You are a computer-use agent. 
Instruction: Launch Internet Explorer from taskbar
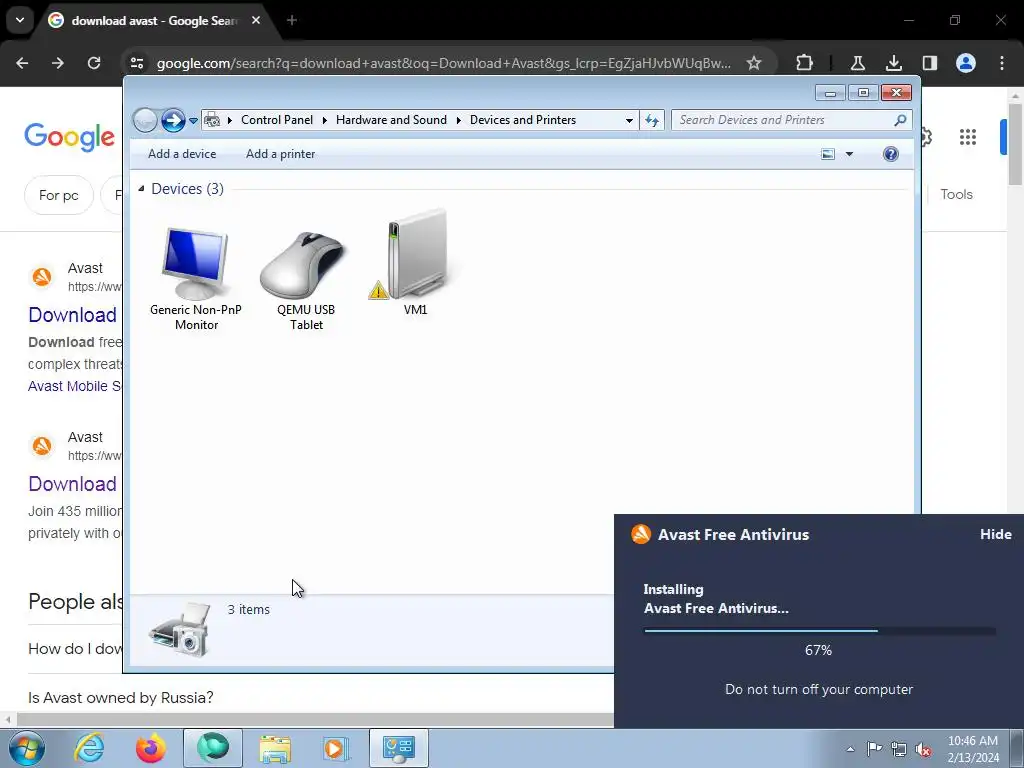tap(89, 748)
